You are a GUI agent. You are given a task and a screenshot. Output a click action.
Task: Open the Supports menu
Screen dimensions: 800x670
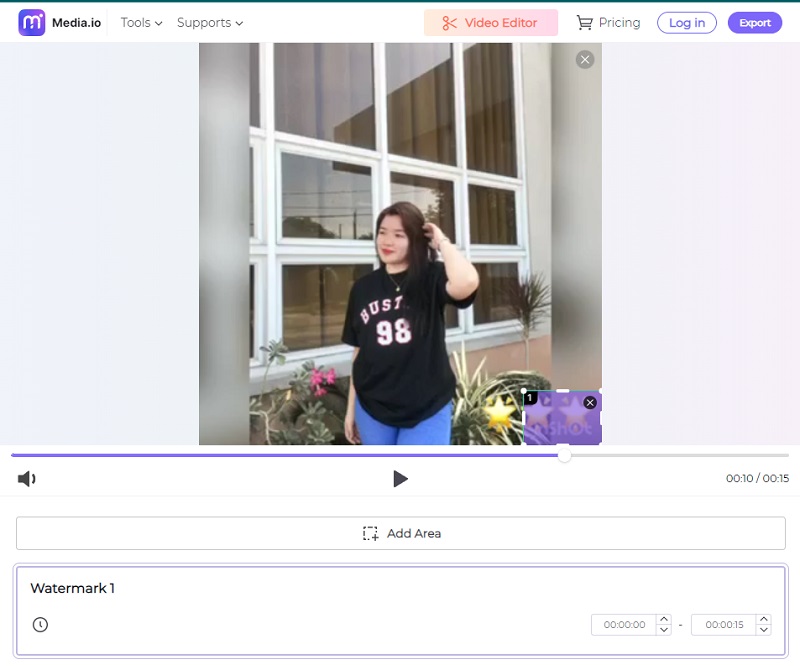203,22
